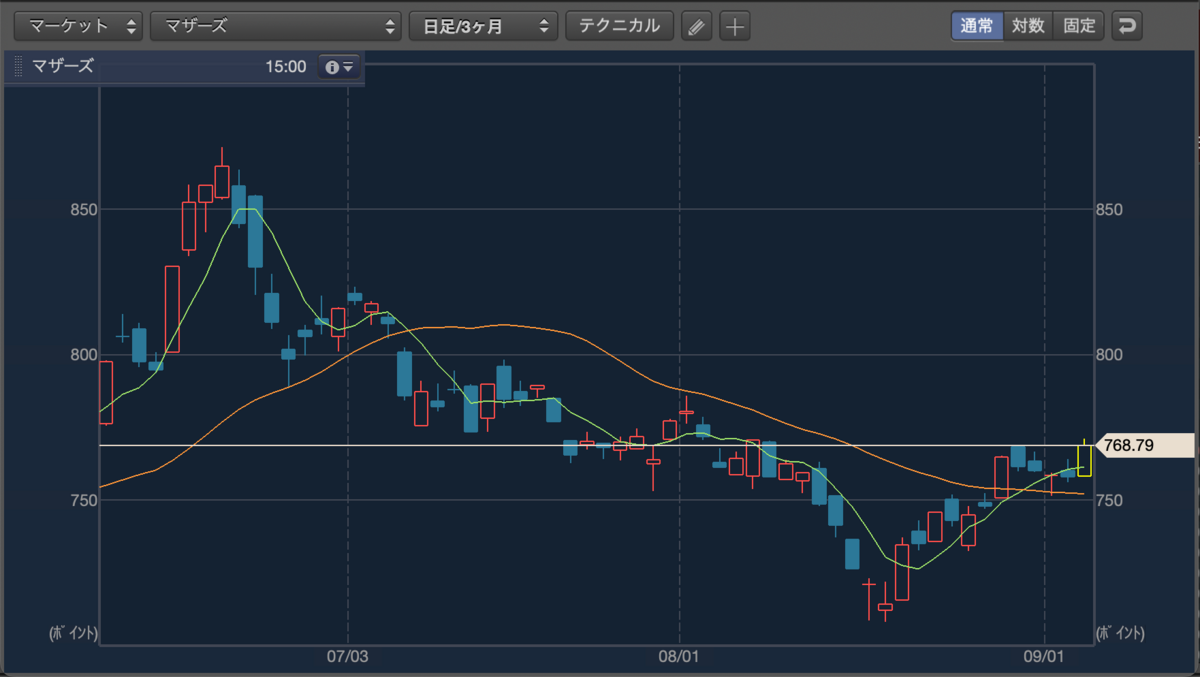Click the 07/03 date axis label

[x=347, y=657]
